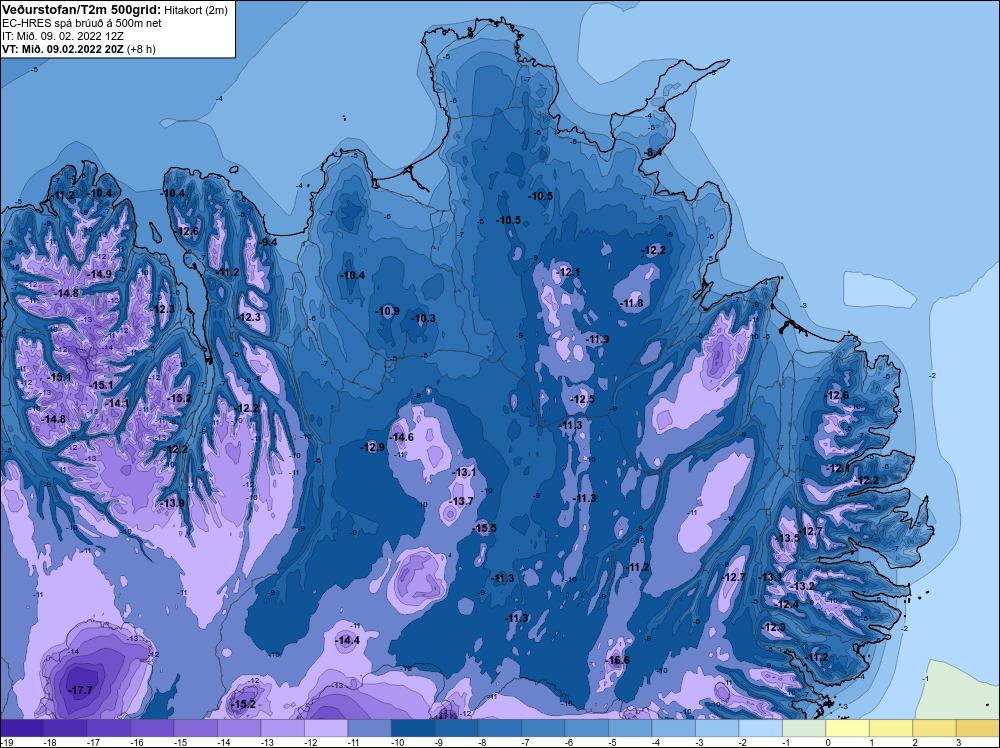Screen dimensions: 1000x748
Task: Click the -12.5 temperature label
Action: coord(582,399)
